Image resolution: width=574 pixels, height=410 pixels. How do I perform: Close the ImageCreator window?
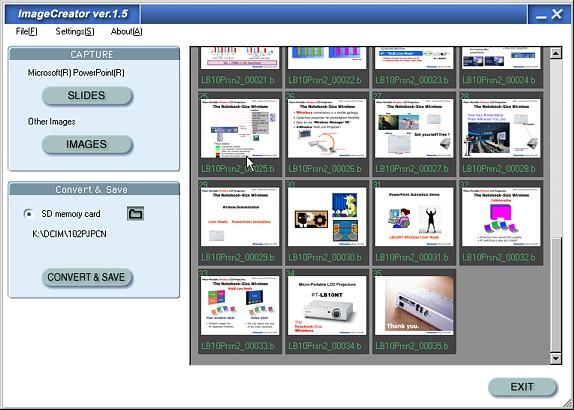[x=557, y=14]
